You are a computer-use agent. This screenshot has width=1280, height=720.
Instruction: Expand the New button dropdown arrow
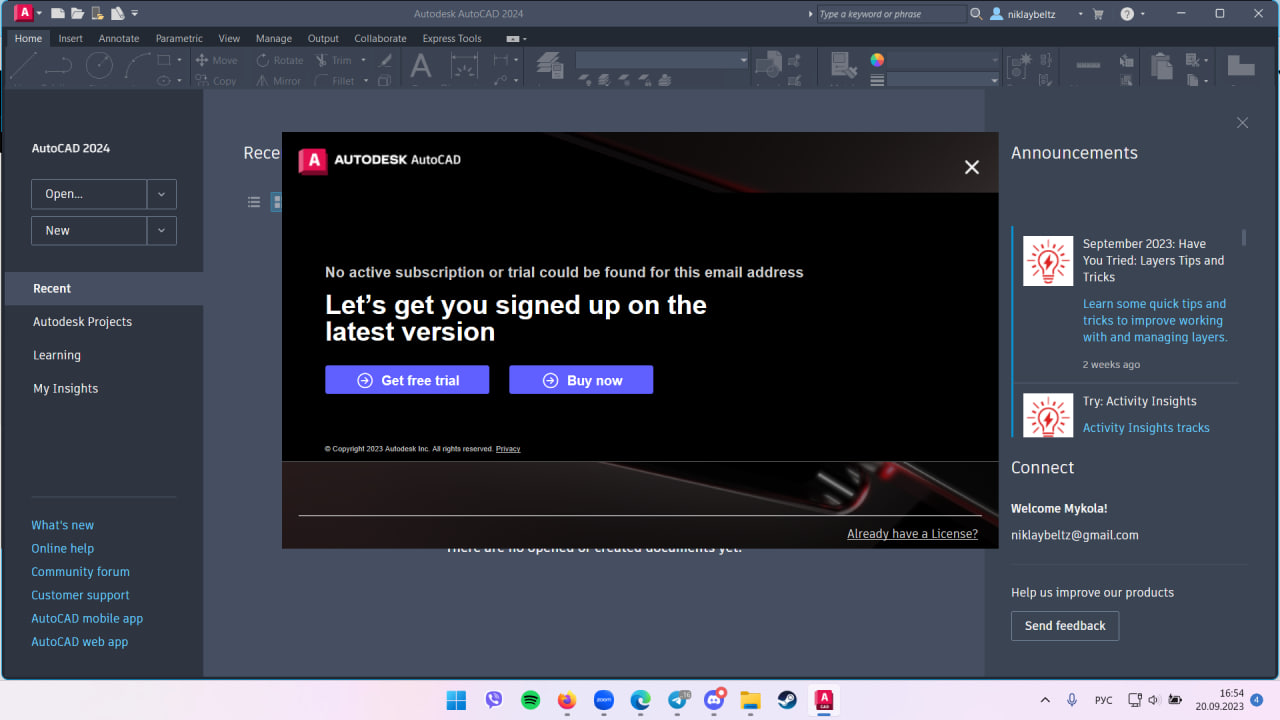pyautogui.click(x=162, y=230)
